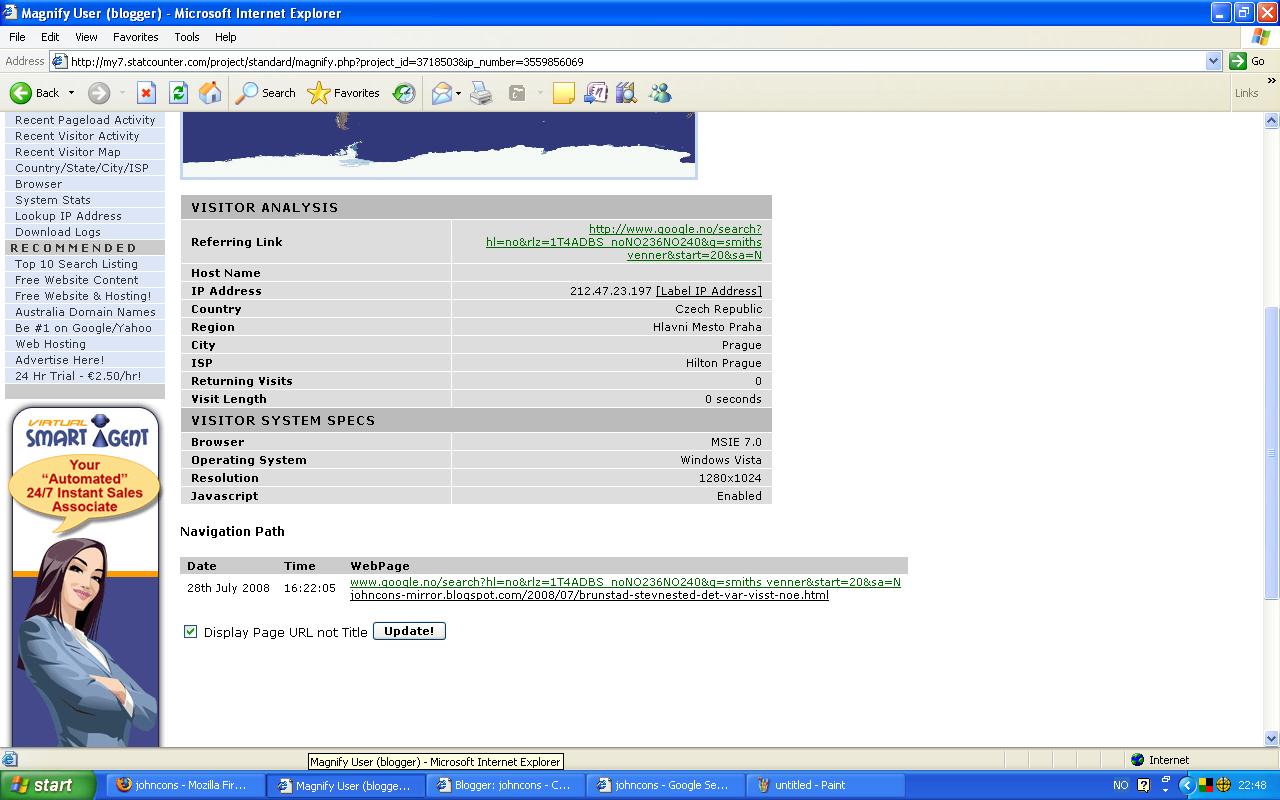
Task: Click the yellow note toolbar icon
Action: coord(564,93)
